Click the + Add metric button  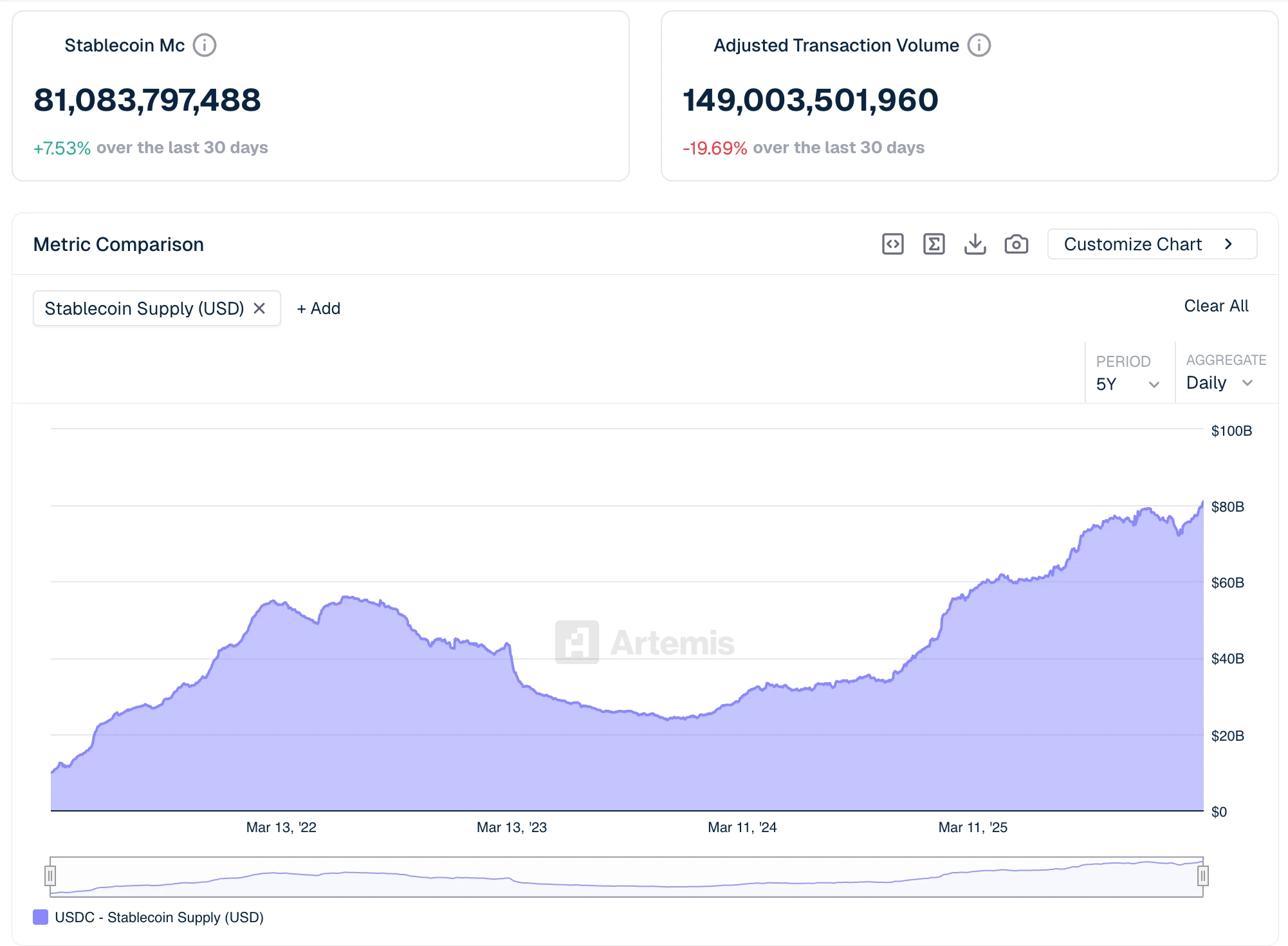318,308
